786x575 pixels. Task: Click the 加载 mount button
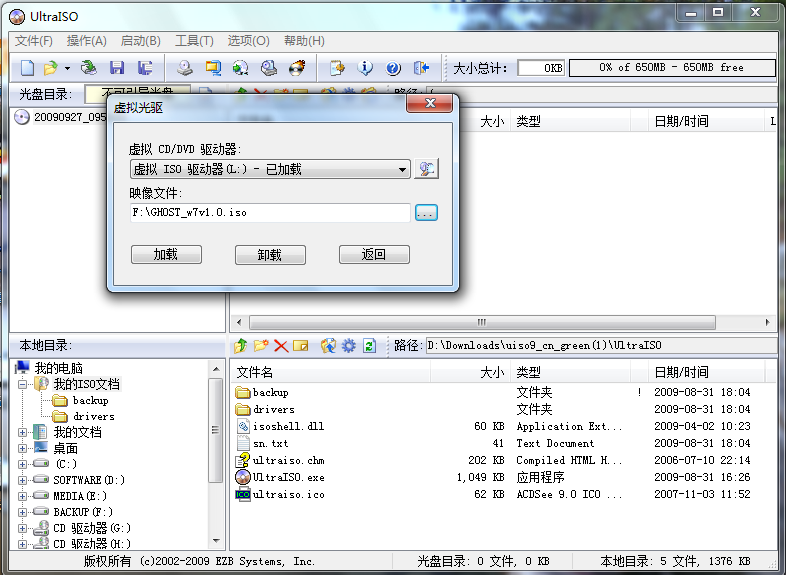click(x=166, y=255)
